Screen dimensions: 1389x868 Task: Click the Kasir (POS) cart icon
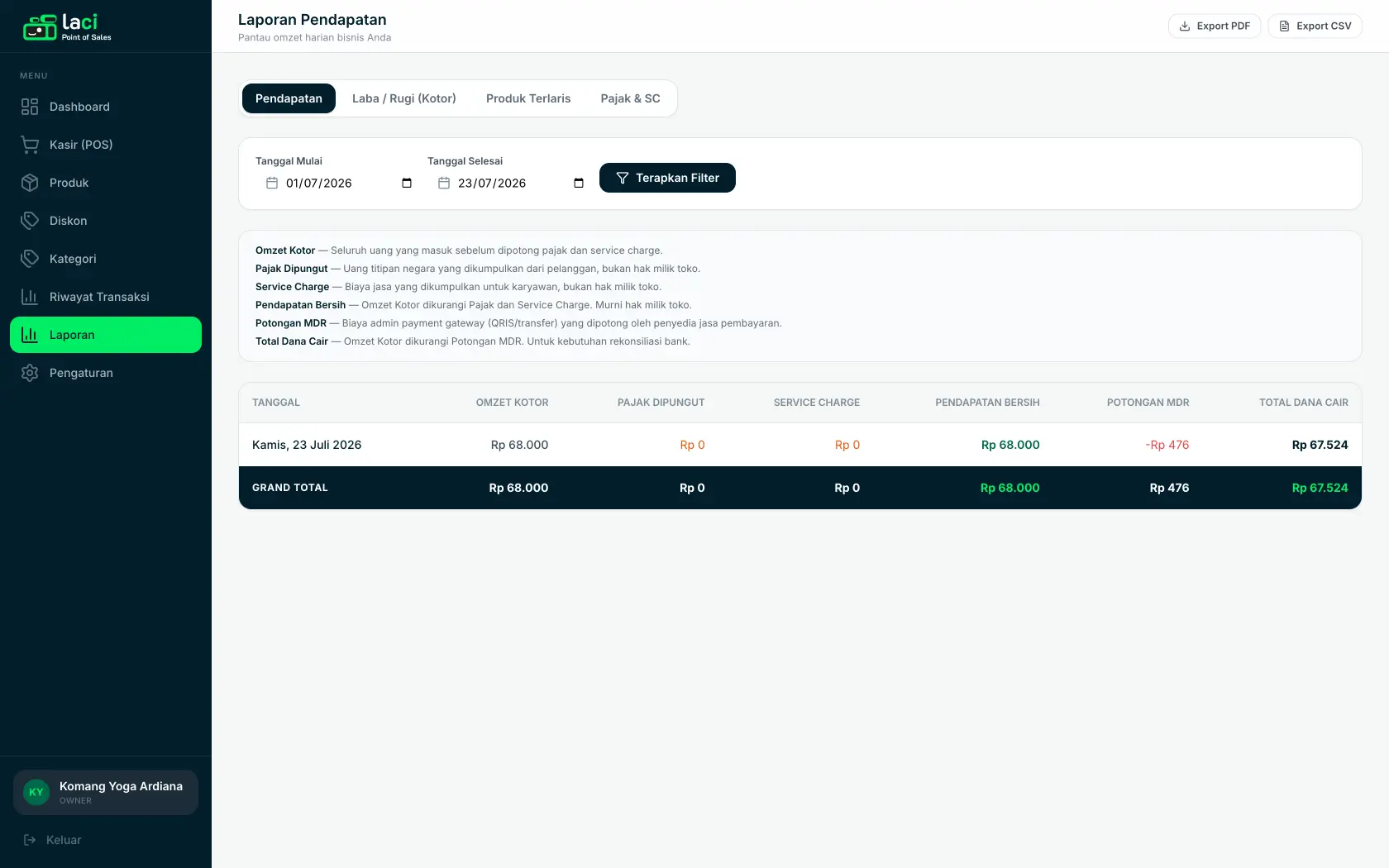30,145
